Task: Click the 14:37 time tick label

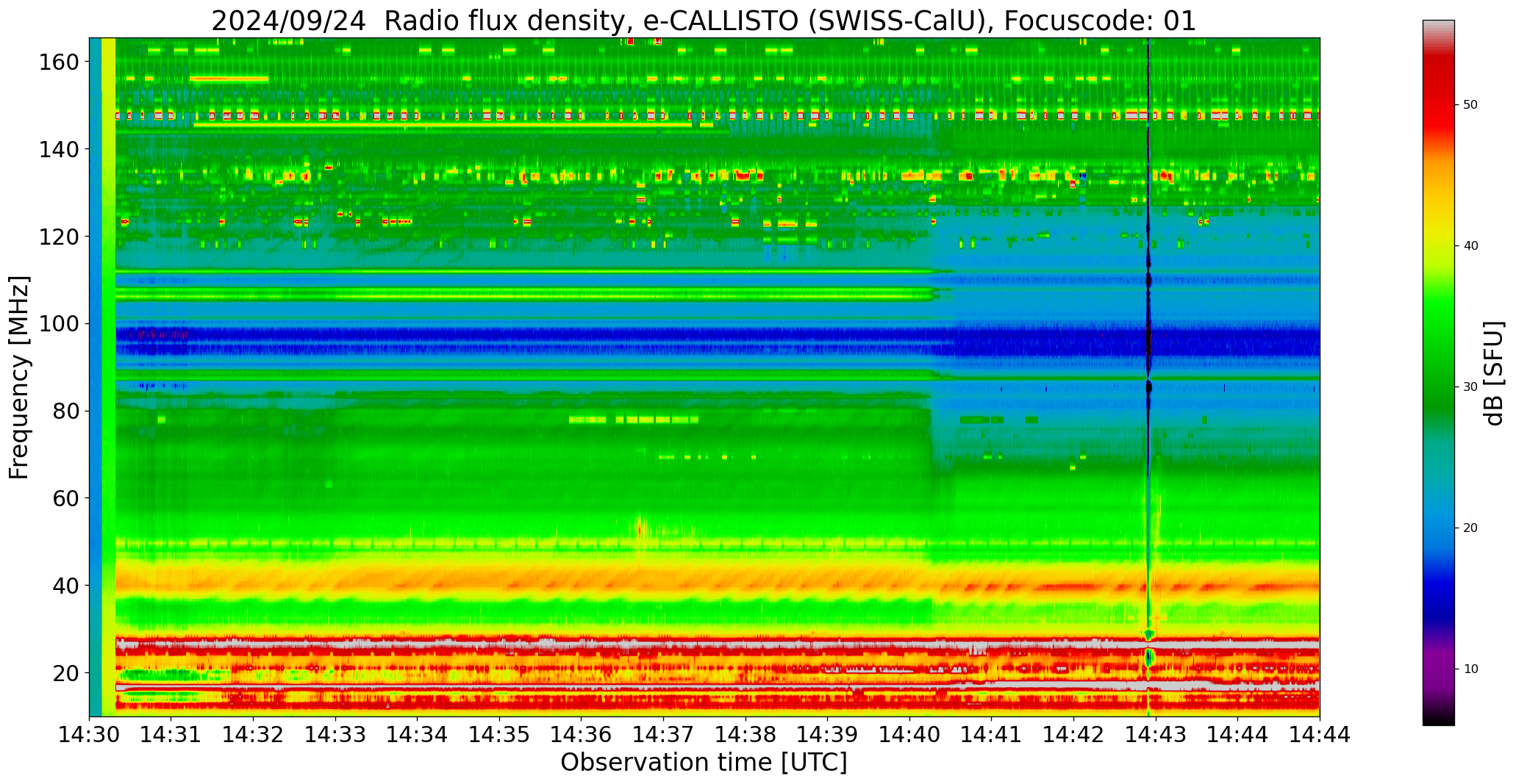Action: [664, 734]
